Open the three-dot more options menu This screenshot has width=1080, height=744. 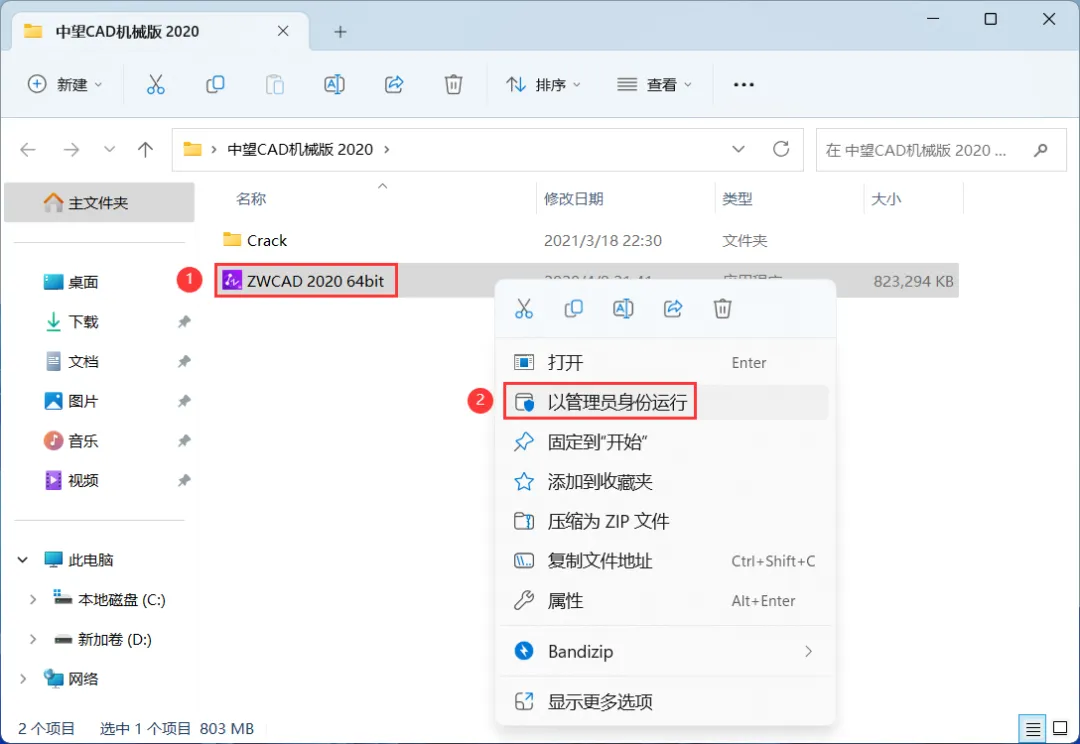(744, 85)
